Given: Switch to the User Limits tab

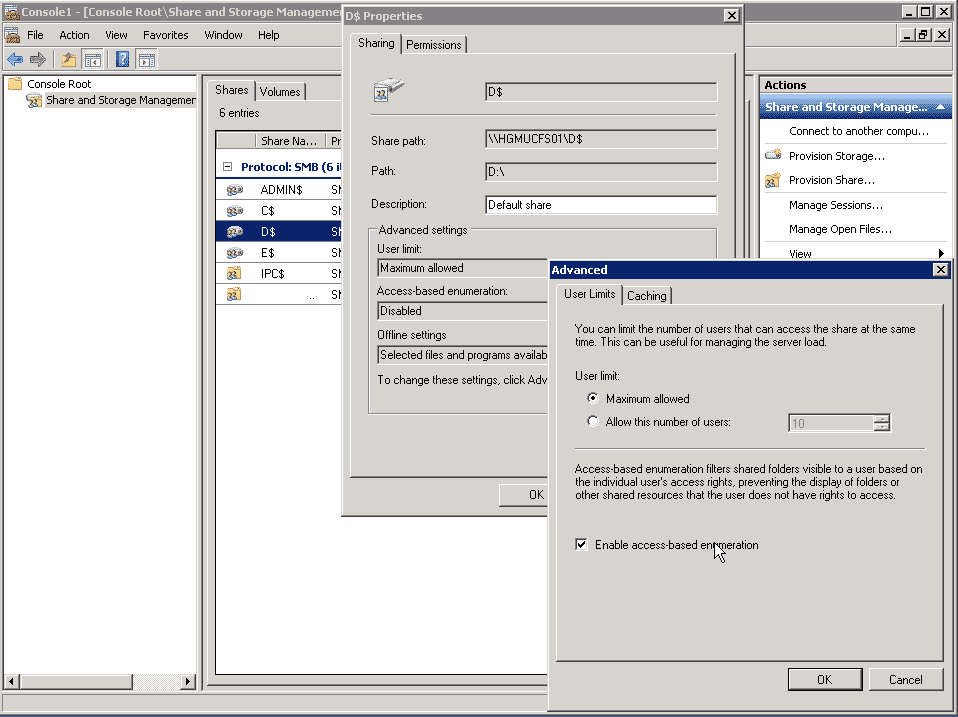Looking at the screenshot, I should [x=590, y=294].
